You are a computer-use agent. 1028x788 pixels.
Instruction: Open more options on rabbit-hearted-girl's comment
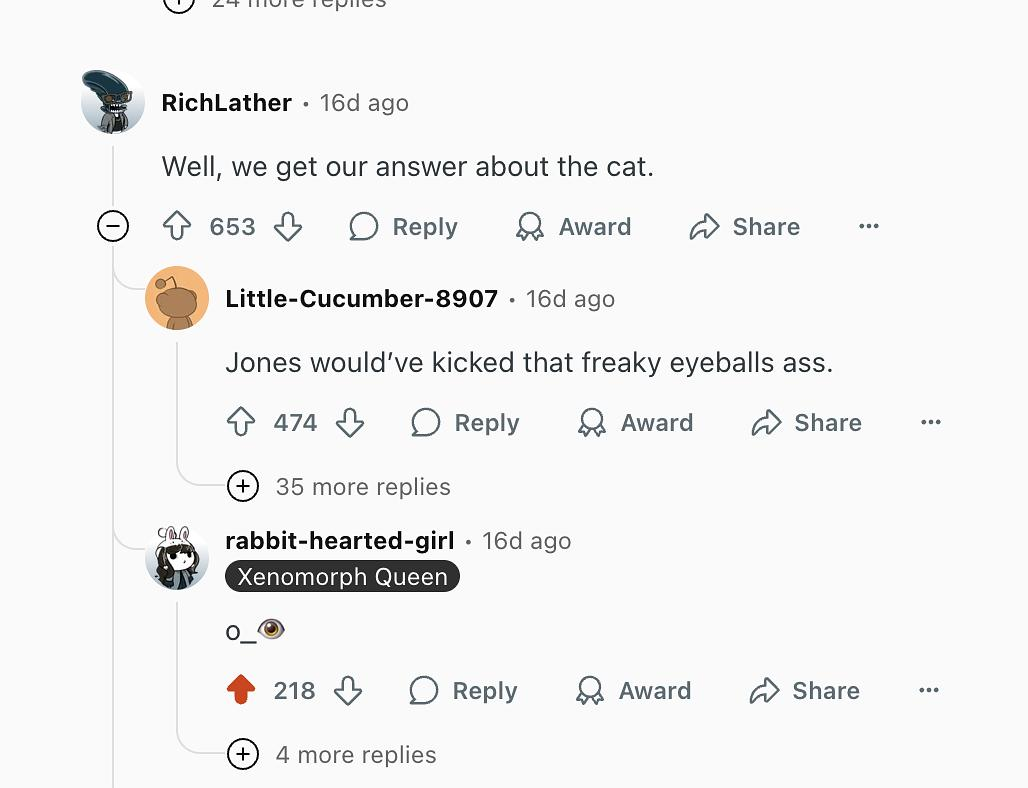929,691
